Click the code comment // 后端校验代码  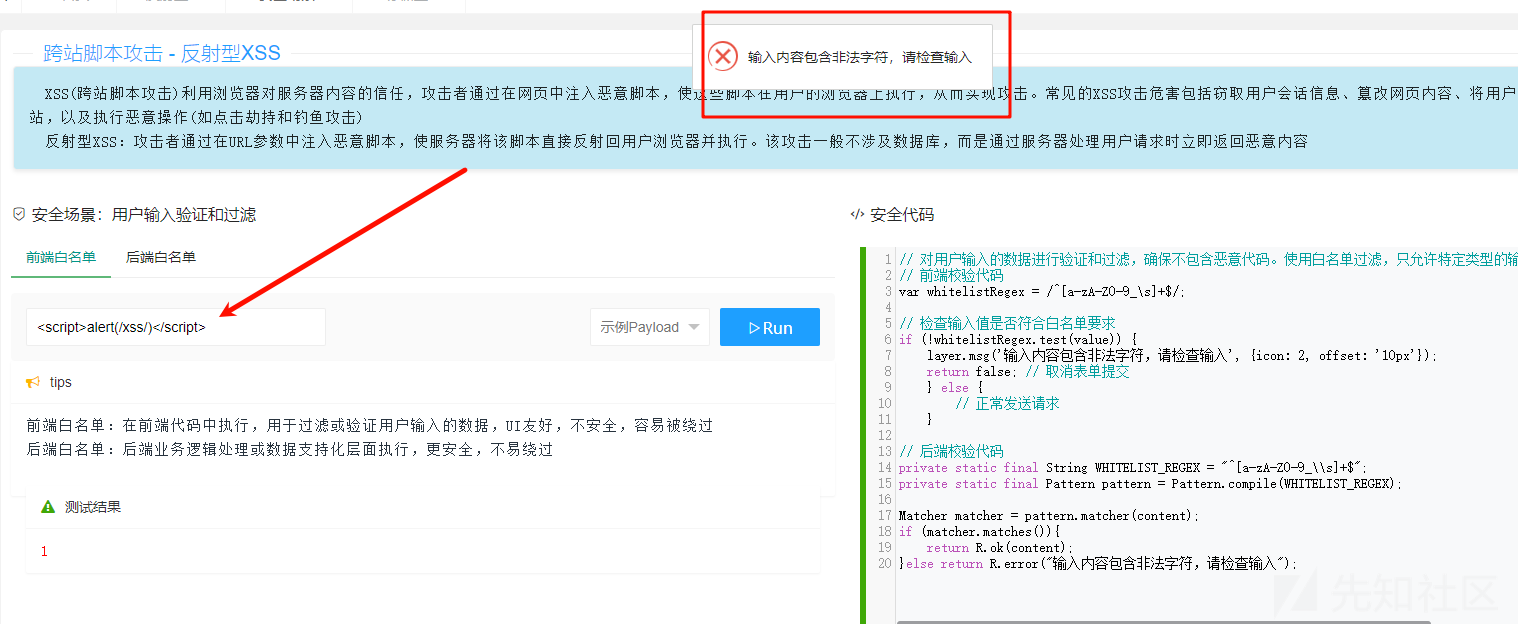point(951,451)
